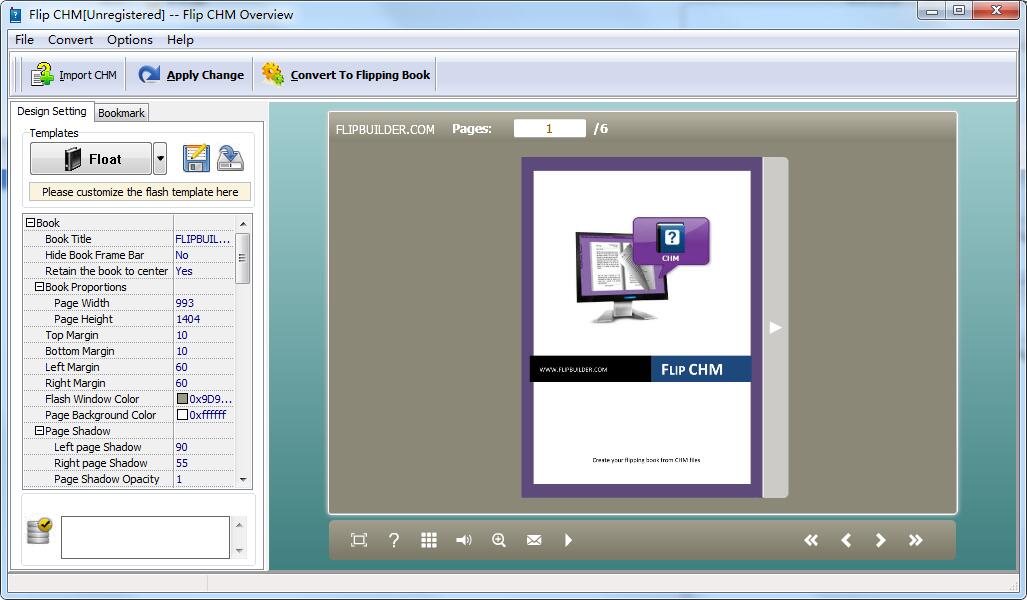Click the property list scroll-down arrow
The width and height of the screenshot is (1027, 600).
(x=243, y=479)
